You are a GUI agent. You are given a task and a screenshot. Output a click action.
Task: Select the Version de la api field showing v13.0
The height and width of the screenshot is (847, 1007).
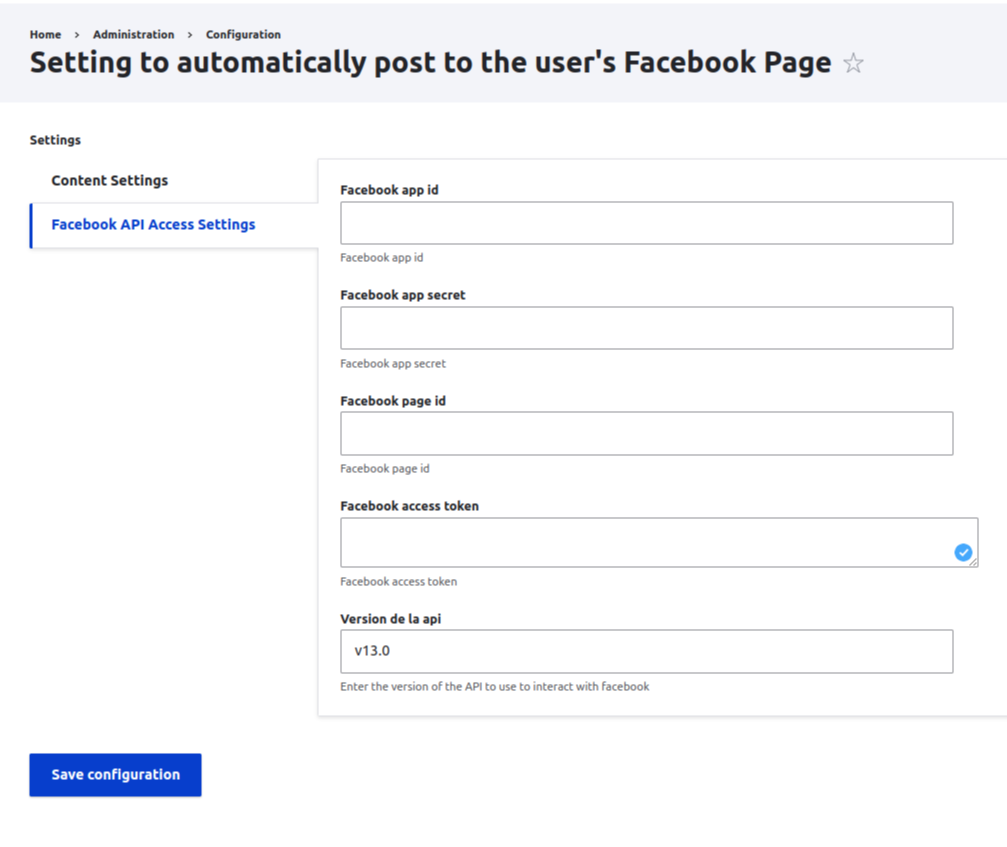[x=646, y=651]
